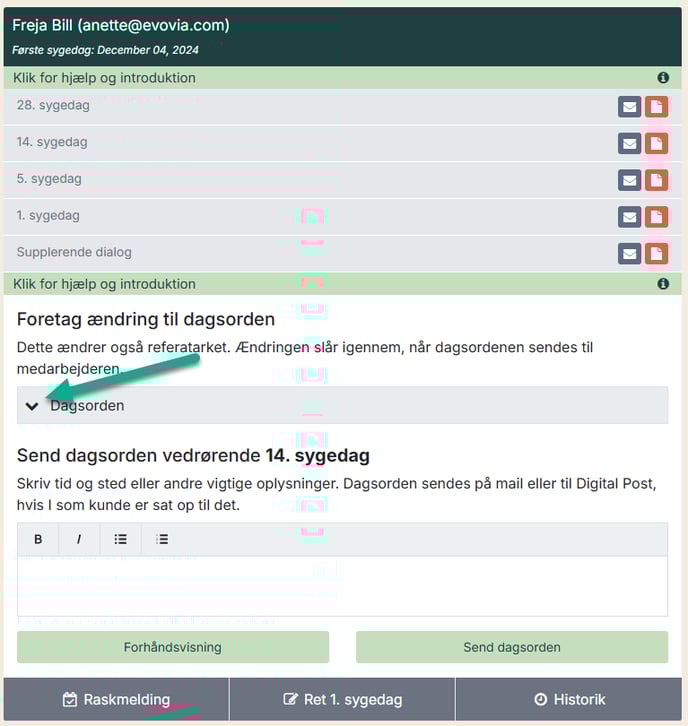
Task: Click the envelope icon for 14. sygedag
Action: [629, 144]
